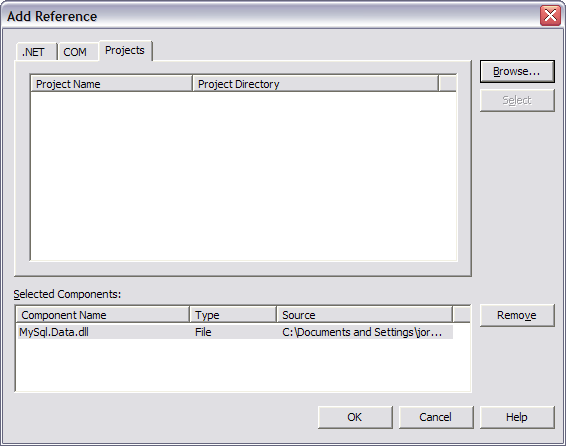Select the Projects tab

[125, 51]
